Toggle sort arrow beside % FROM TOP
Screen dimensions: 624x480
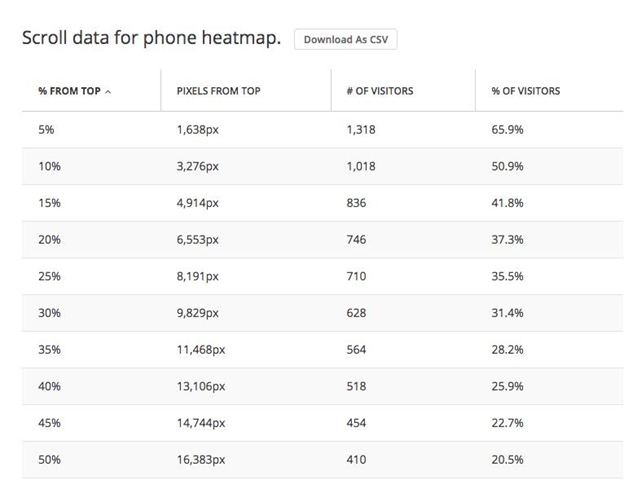(108, 92)
